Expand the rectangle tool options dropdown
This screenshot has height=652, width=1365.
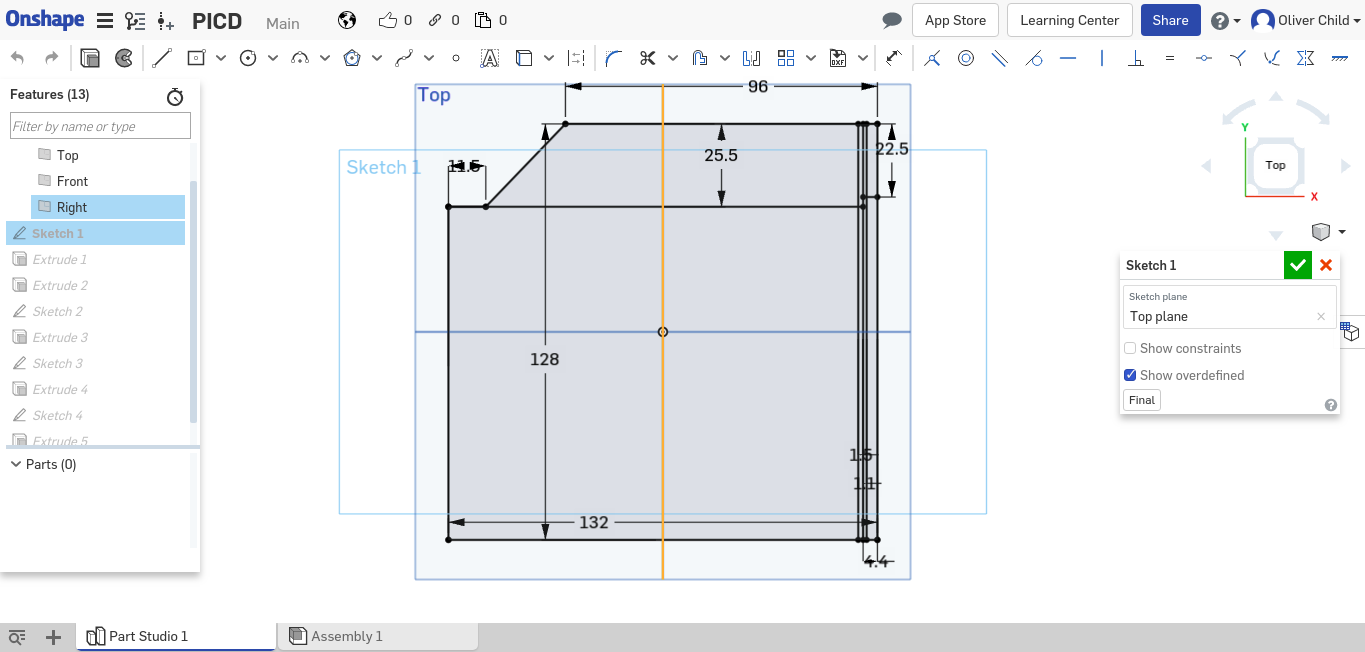tap(221, 57)
